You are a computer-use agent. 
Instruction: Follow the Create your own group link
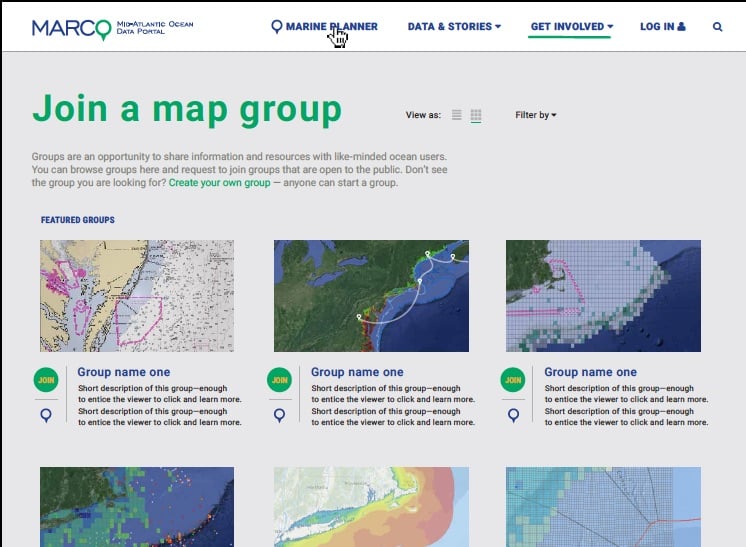[x=219, y=183]
